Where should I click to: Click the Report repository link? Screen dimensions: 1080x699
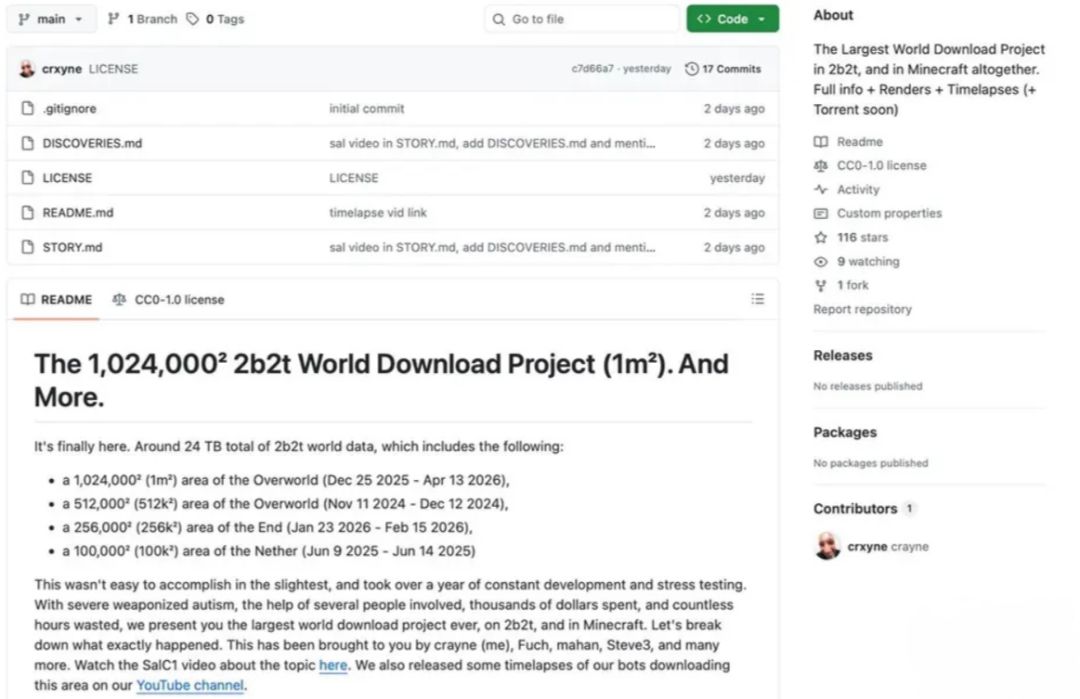coord(862,309)
